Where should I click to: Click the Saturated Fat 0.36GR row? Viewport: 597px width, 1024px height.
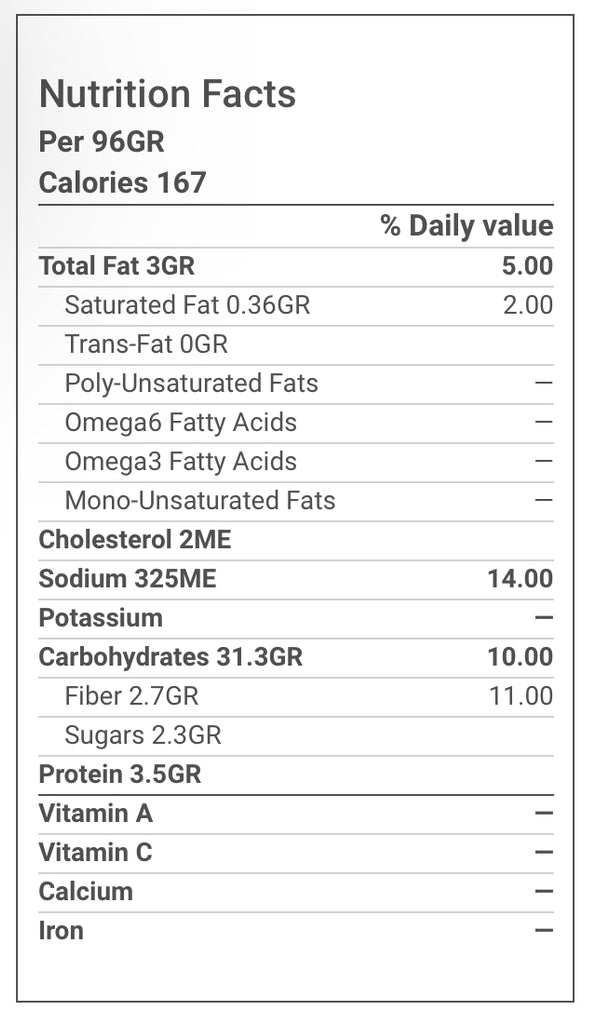(x=296, y=306)
